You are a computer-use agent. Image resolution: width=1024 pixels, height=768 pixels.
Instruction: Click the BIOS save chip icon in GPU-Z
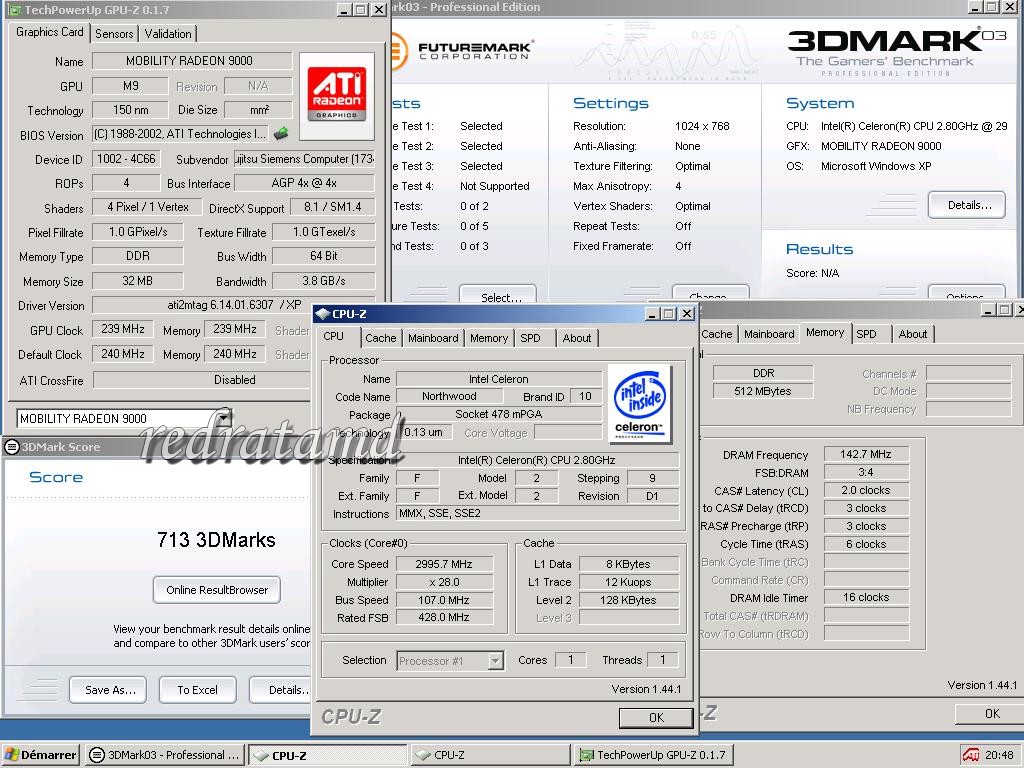281,133
